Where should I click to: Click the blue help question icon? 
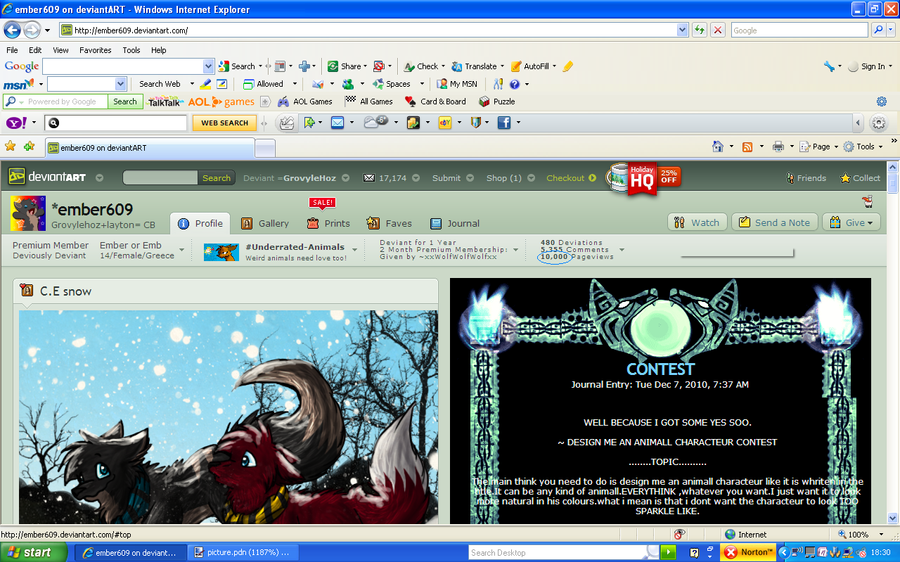pos(514,84)
